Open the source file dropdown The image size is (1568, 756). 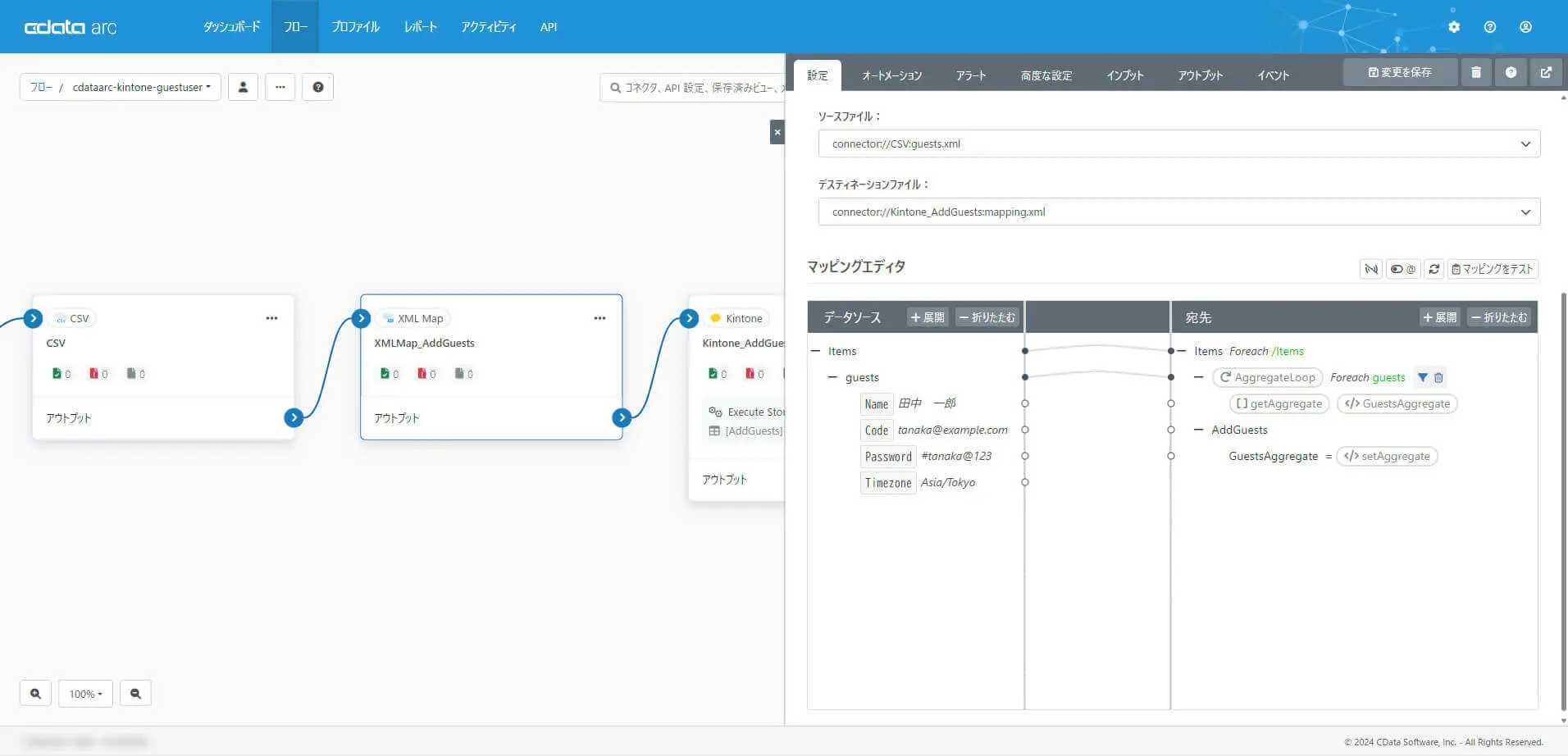1179,143
